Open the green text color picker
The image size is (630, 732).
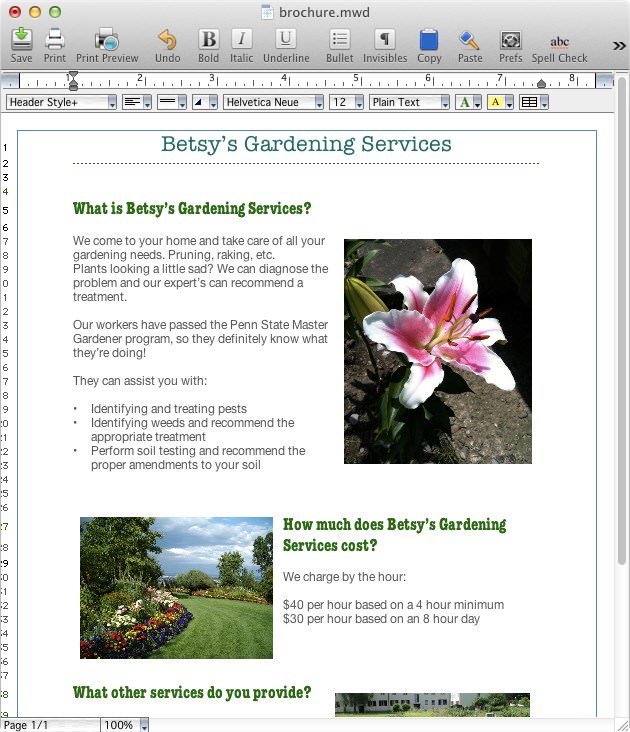tap(468, 102)
